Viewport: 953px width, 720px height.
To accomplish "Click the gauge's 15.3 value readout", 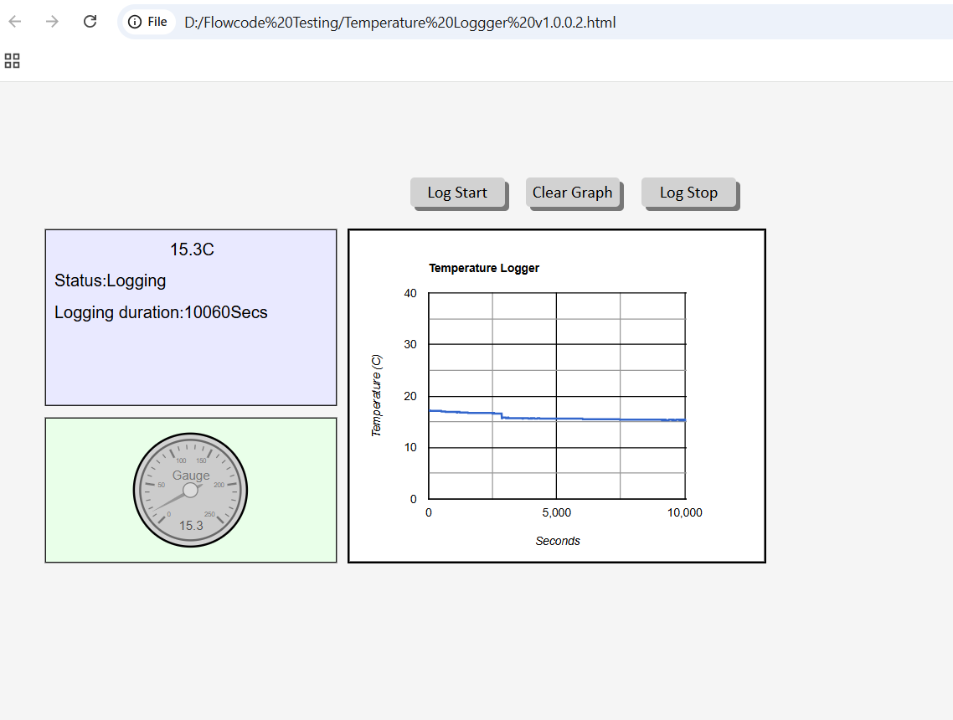I will pyautogui.click(x=190, y=526).
